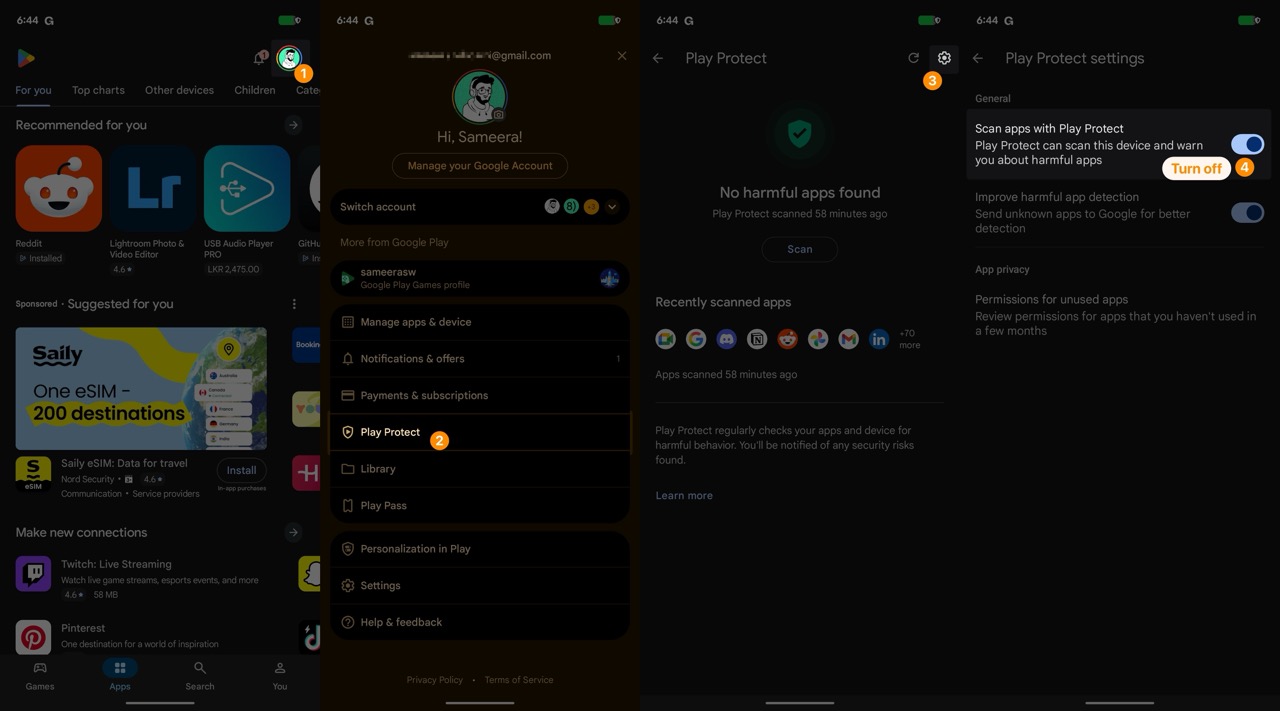Open Manage apps & device
Screen dimensions: 1280x711
pyautogui.click(x=480, y=322)
